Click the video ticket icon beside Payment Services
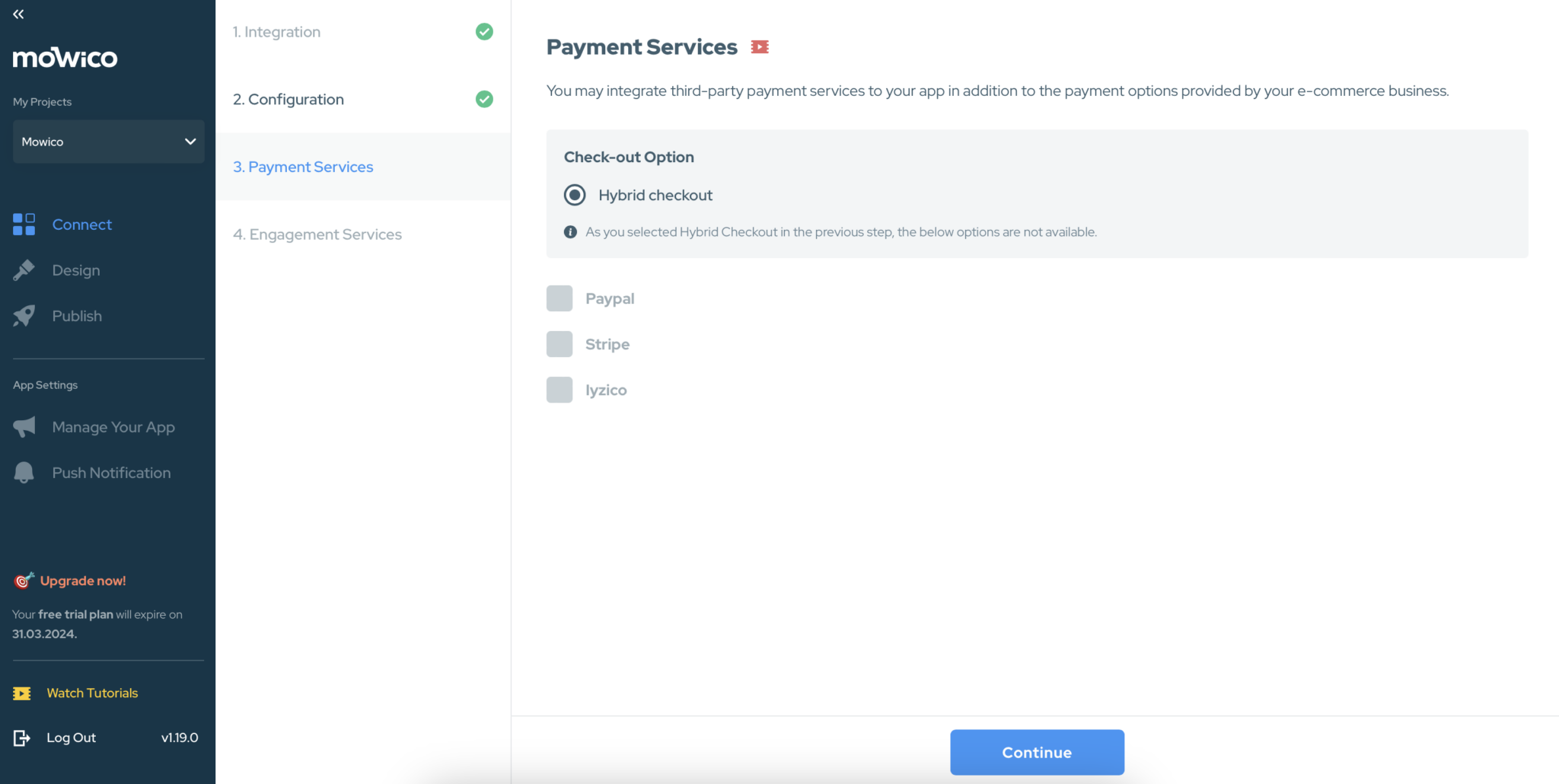This screenshot has height=784, width=1559. (x=759, y=46)
